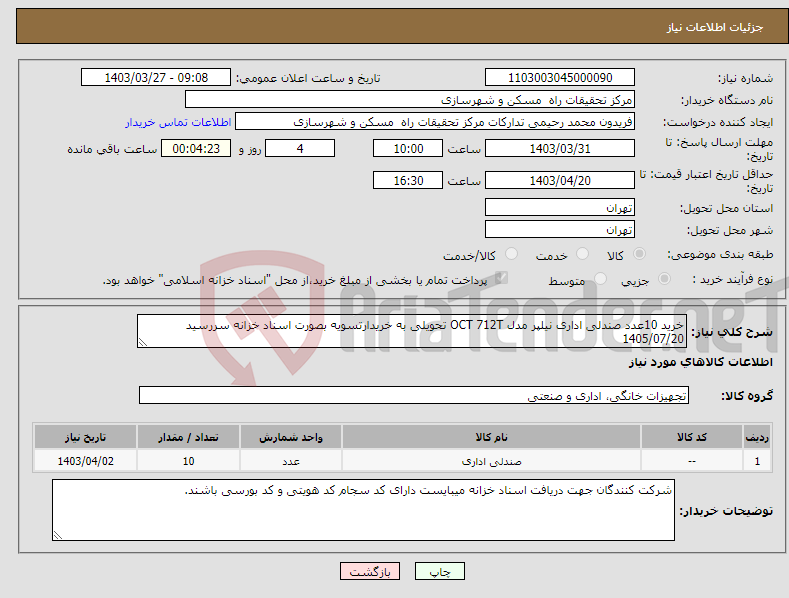Click the unit cell عدد

pos(291,461)
